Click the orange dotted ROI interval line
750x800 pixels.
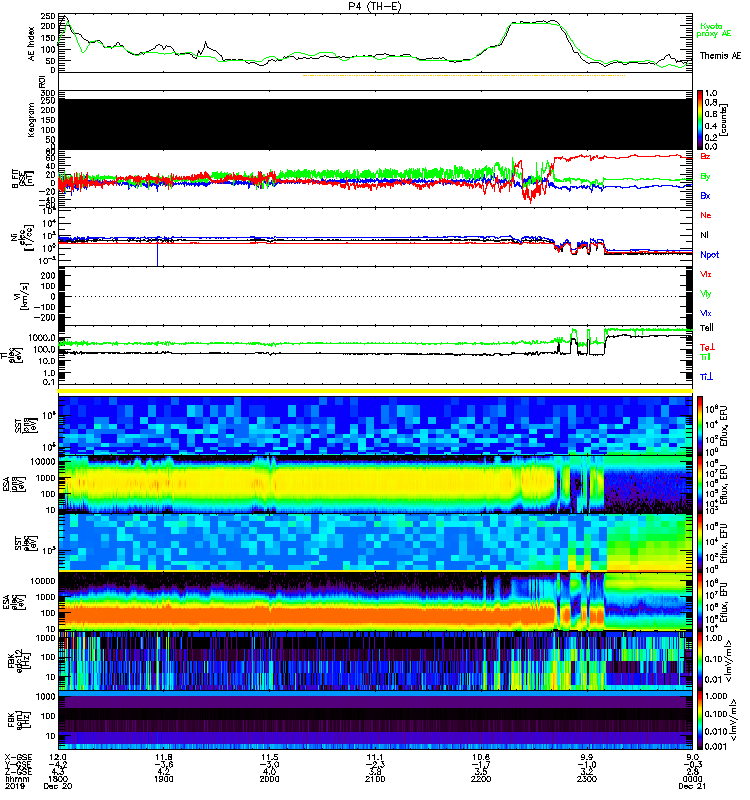(x=464, y=76)
